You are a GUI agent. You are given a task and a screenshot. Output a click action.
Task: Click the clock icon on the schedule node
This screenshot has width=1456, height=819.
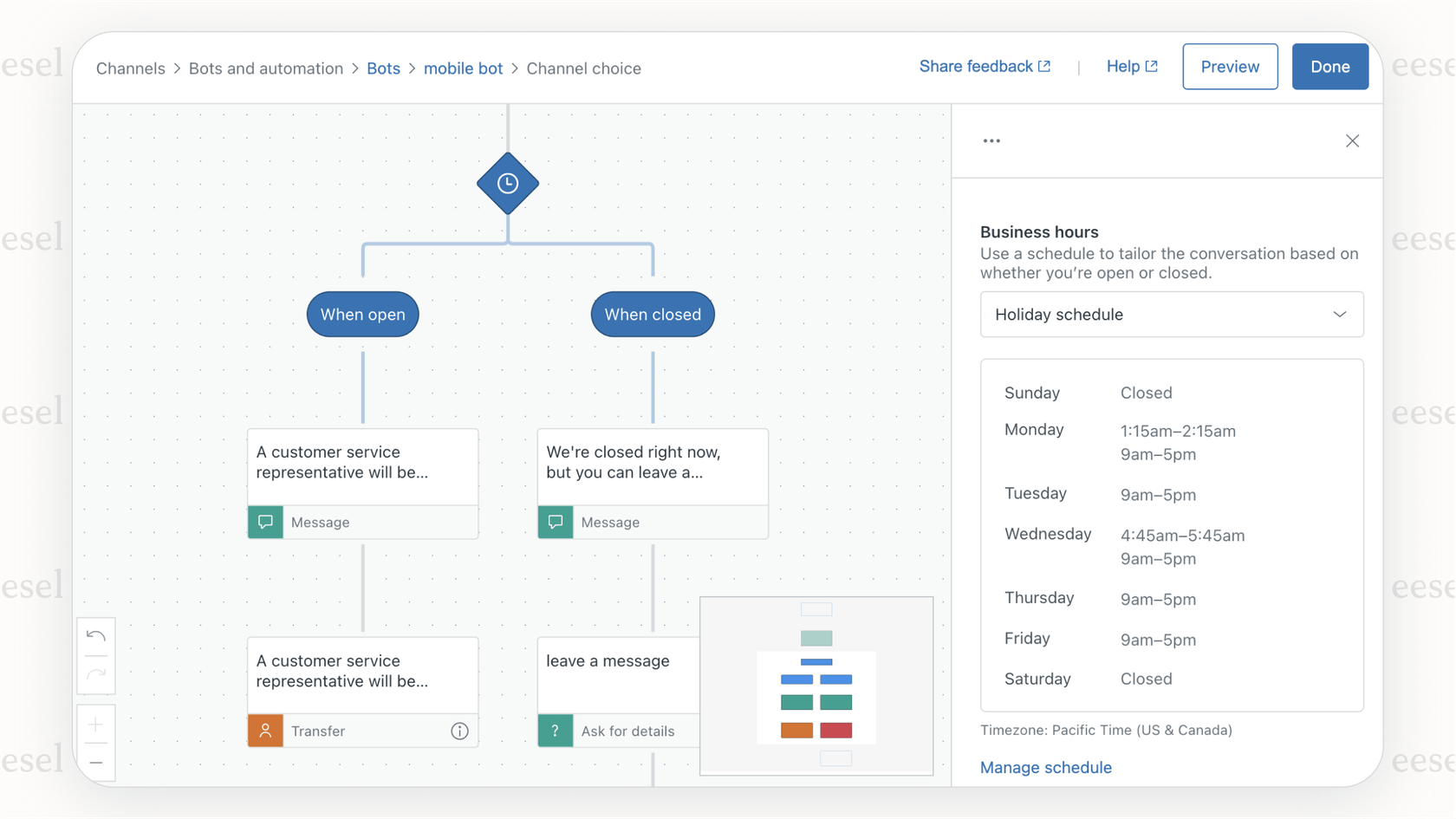pos(508,184)
